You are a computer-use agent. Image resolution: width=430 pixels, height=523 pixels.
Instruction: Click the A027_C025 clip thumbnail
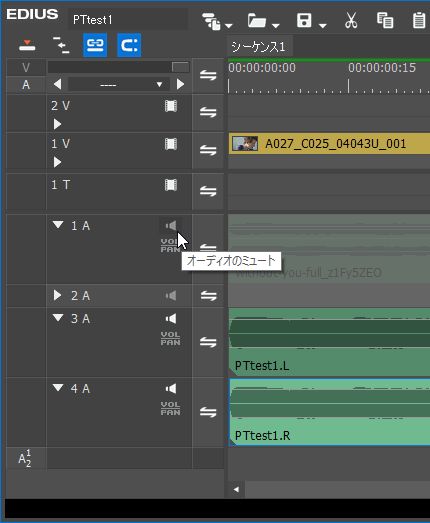[245, 143]
